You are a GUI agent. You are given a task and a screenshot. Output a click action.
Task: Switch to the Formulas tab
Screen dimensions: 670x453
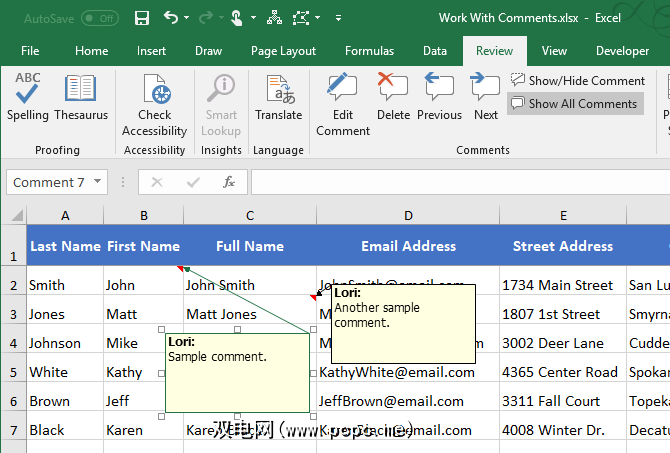tap(369, 51)
